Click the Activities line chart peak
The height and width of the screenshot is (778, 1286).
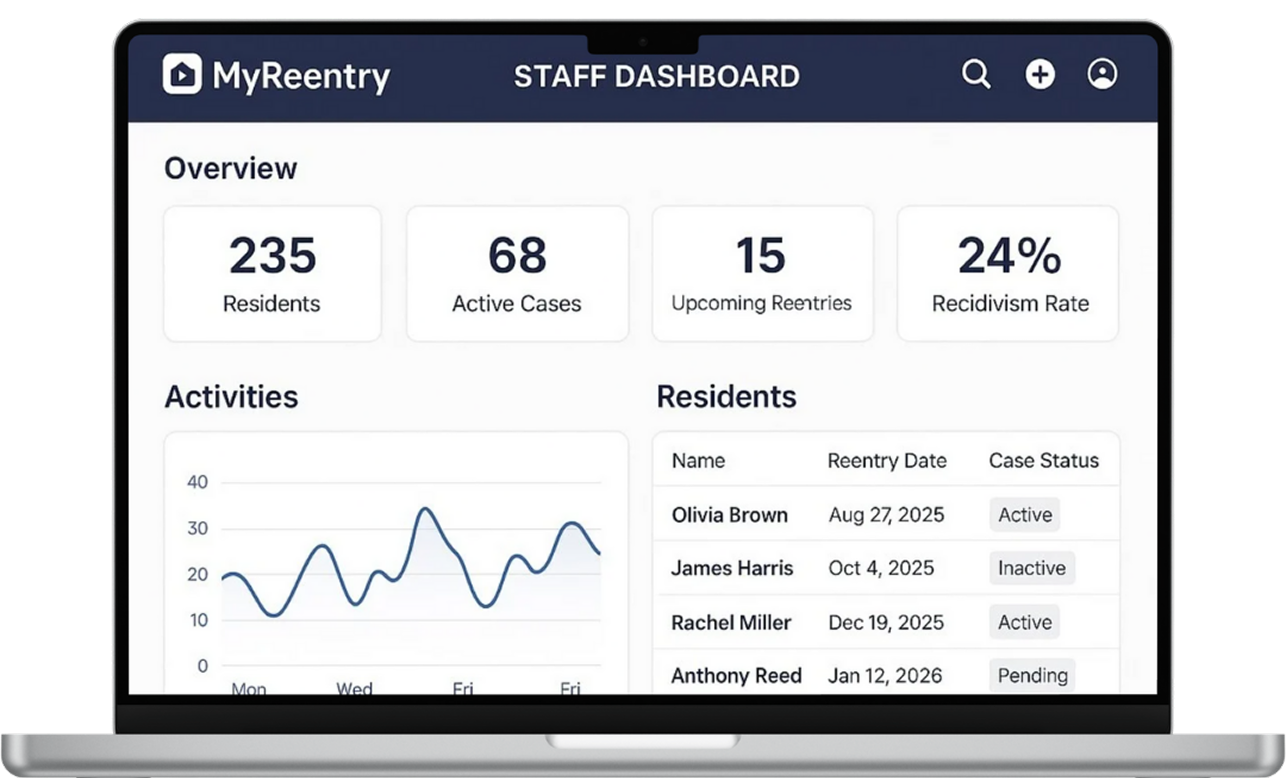425,510
